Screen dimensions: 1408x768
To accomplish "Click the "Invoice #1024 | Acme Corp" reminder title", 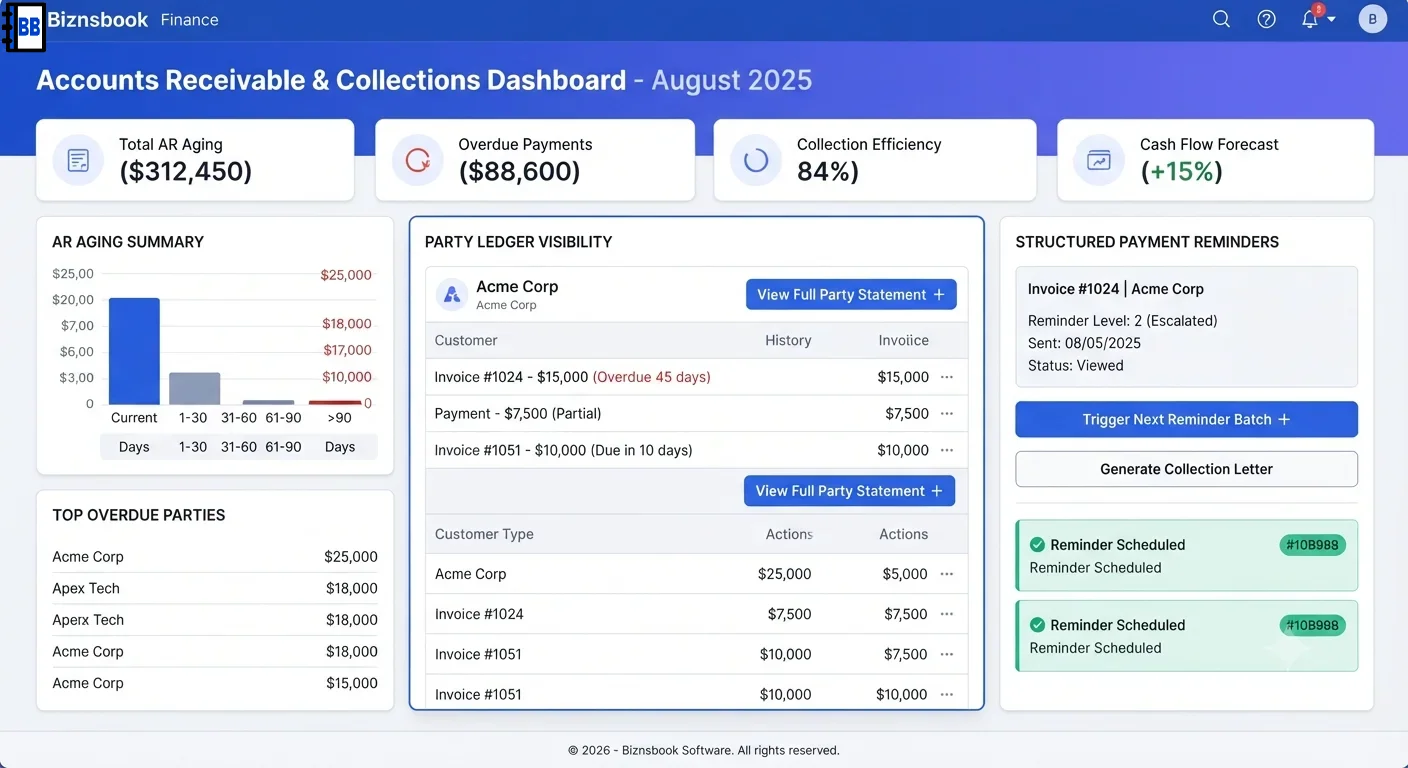I will tap(1116, 289).
